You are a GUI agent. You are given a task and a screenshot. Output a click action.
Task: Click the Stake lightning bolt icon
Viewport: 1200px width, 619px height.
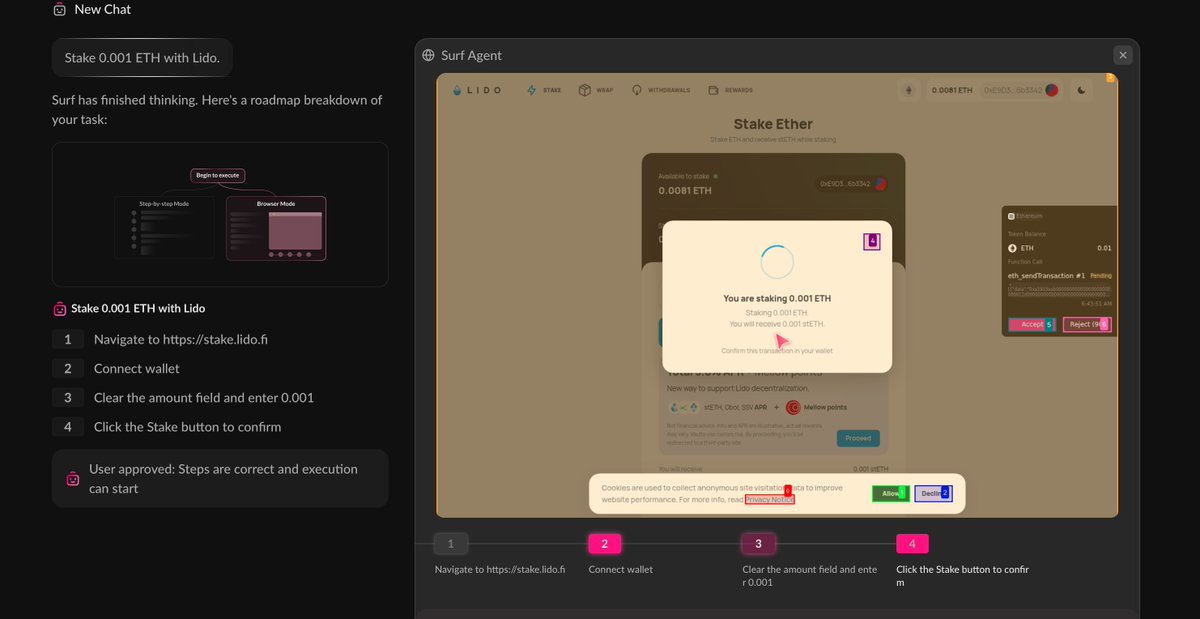532,90
